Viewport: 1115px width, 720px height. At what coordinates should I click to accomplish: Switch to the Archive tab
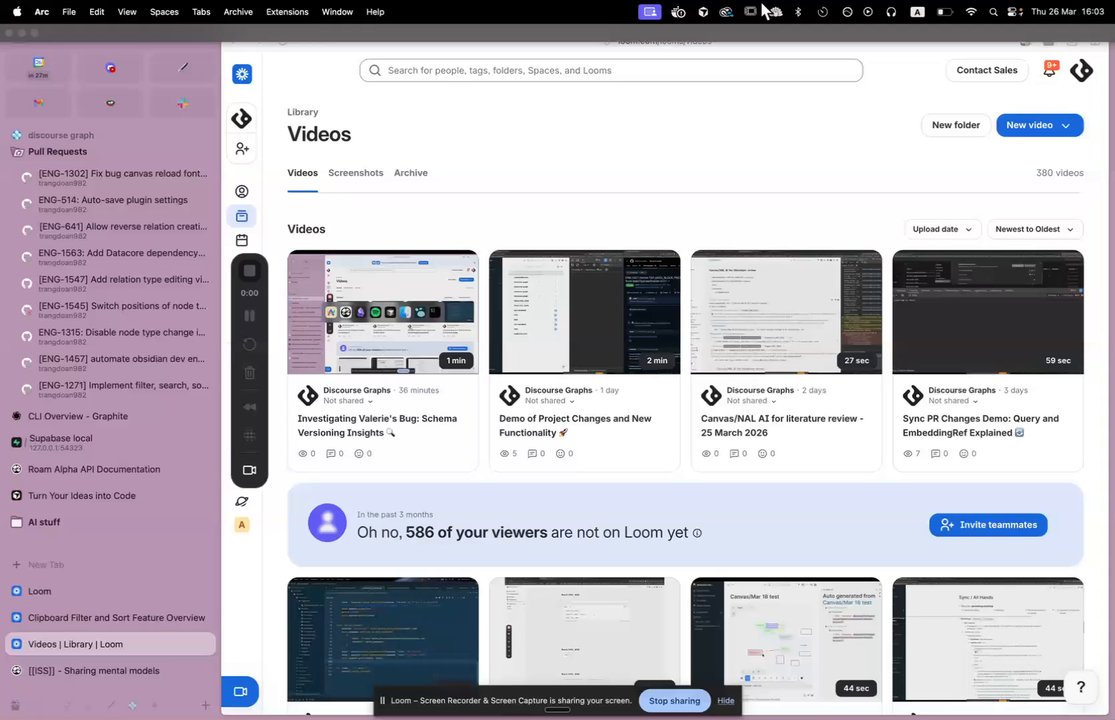410,173
